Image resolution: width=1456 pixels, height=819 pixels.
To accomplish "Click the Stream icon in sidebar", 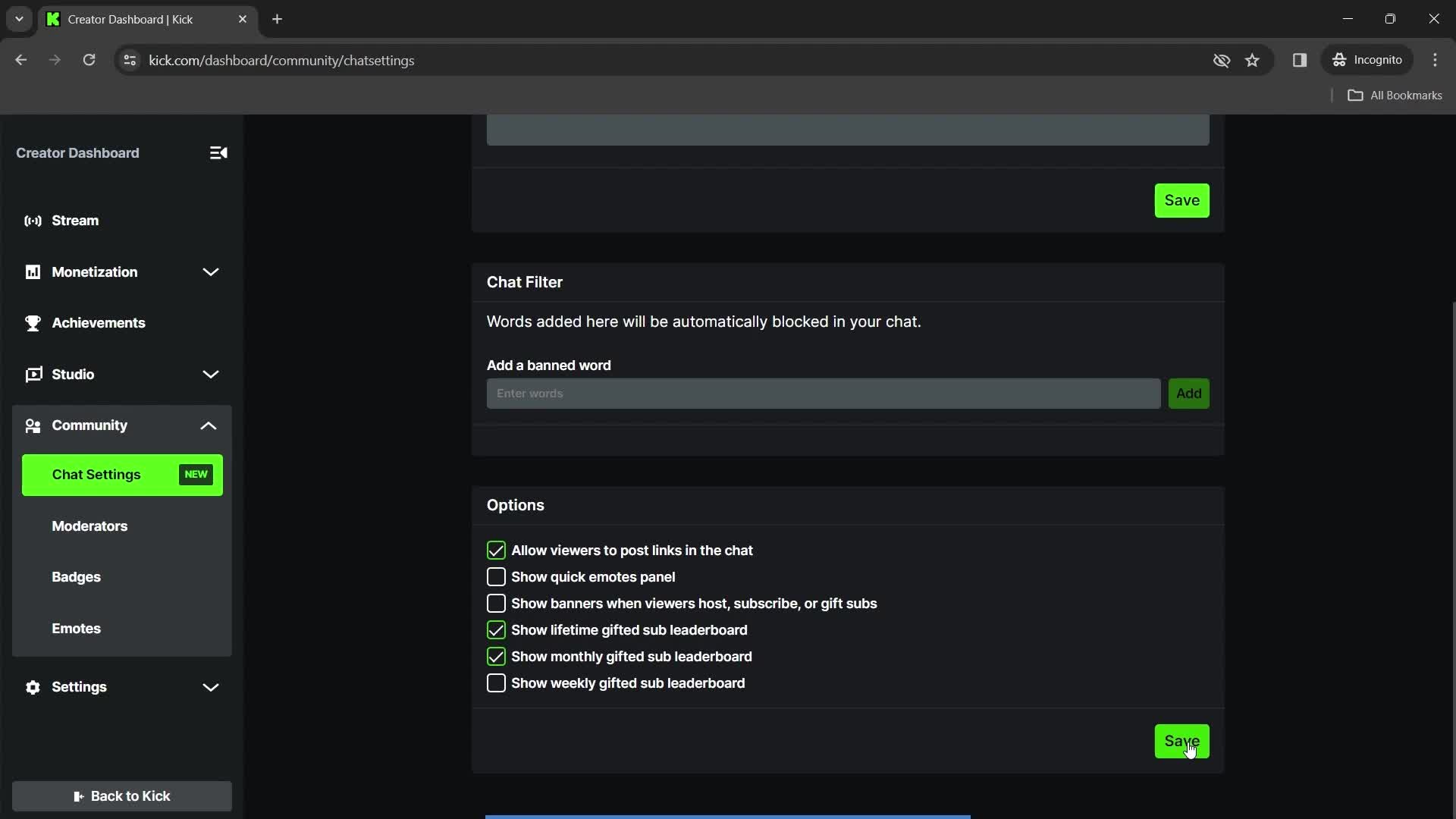I will pyautogui.click(x=33, y=220).
